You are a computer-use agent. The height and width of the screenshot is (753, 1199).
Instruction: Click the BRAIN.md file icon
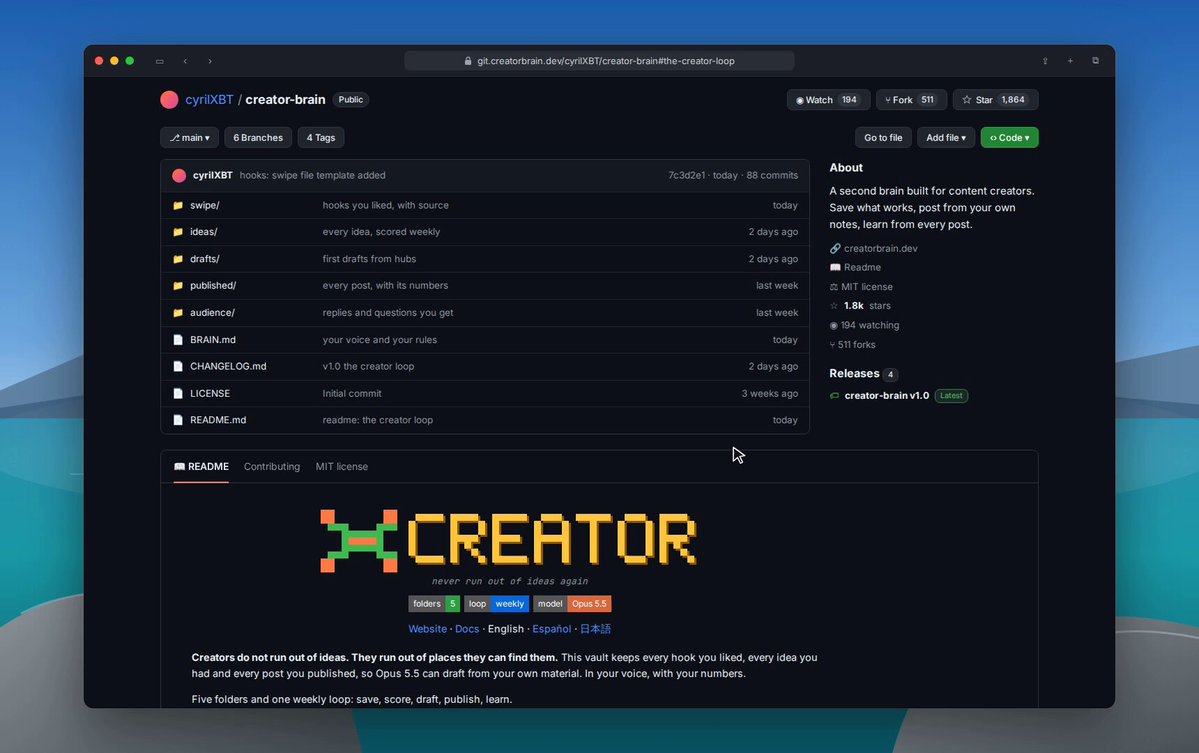(x=178, y=339)
